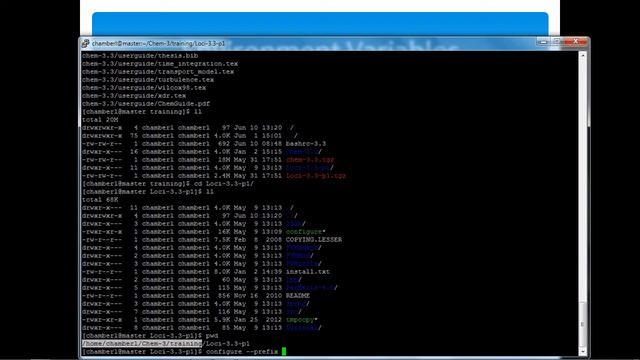Click the 'configure --prefix' command text
This screenshot has width=640, height=360.
tap(242, 351)
